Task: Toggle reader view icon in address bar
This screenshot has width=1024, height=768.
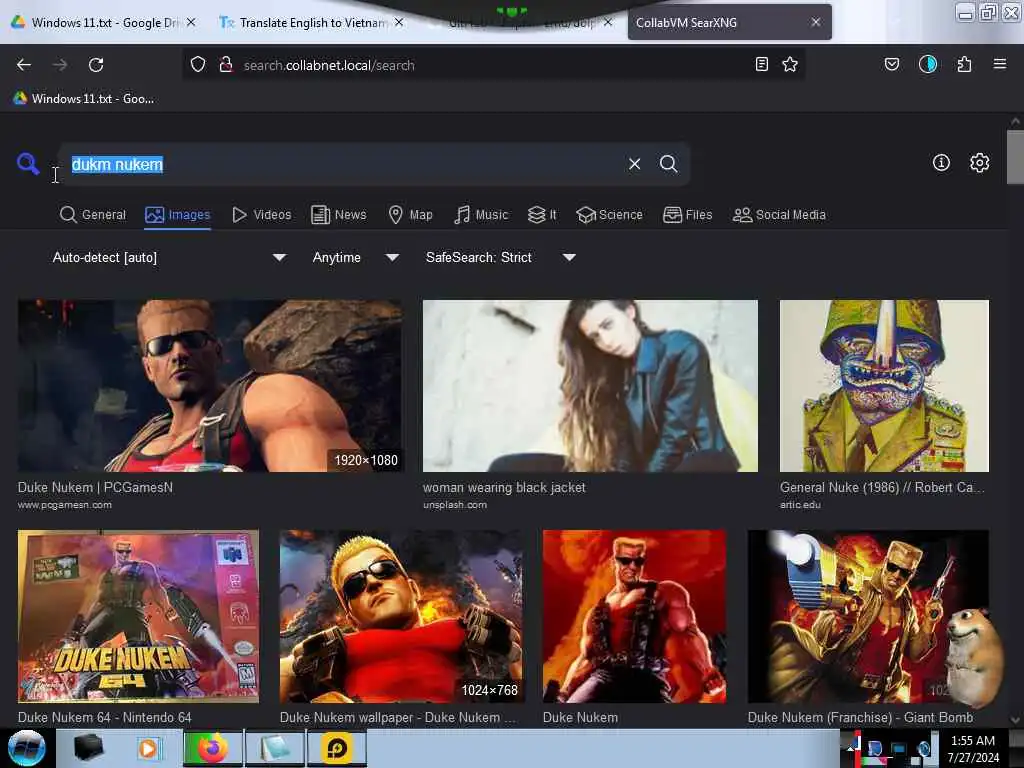Action: pos(761,64)
